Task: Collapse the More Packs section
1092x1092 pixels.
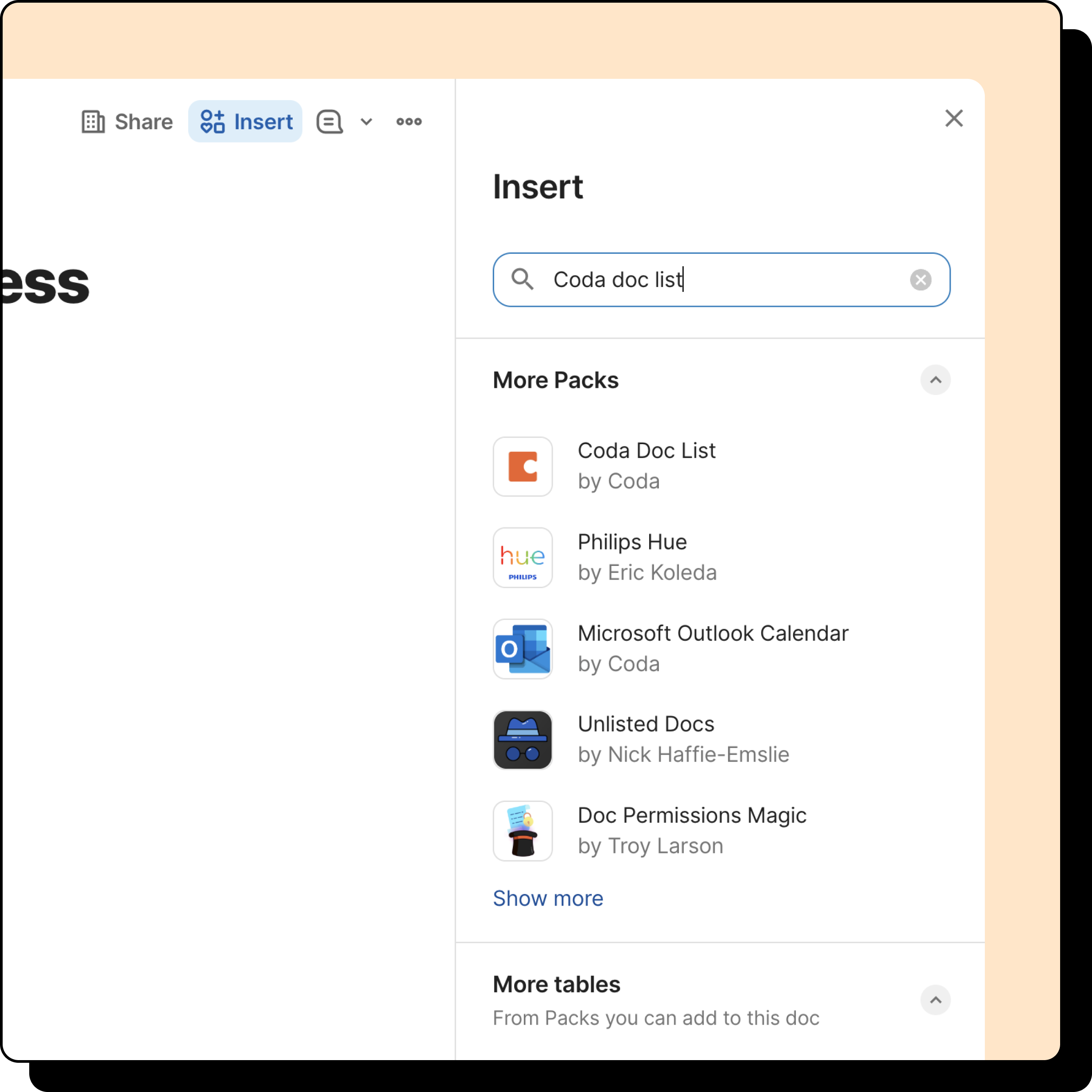Action: click(x=935, y=380)
